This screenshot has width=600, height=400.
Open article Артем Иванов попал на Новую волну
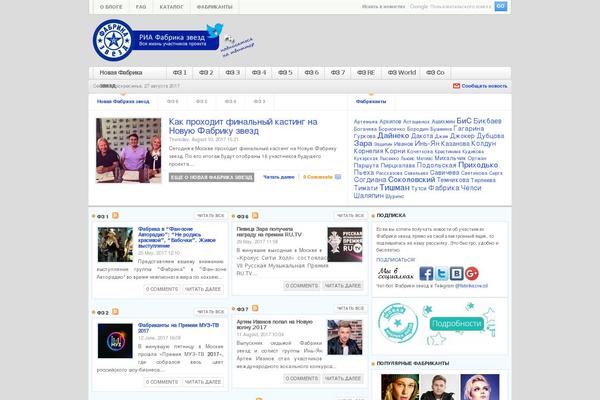point(275,325)
